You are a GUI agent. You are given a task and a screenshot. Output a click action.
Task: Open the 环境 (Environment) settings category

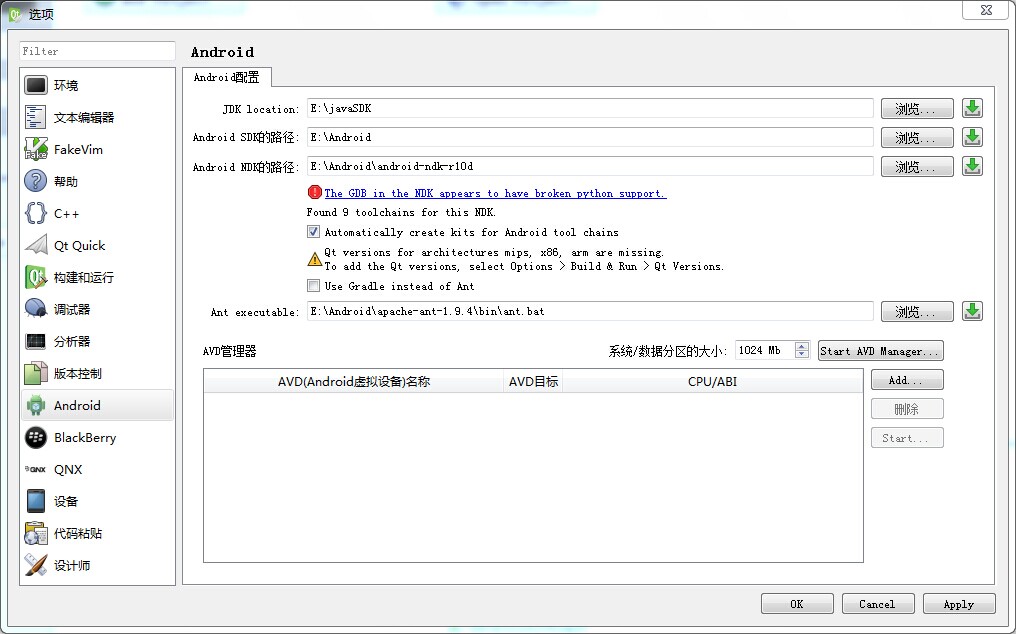[97, 85]
